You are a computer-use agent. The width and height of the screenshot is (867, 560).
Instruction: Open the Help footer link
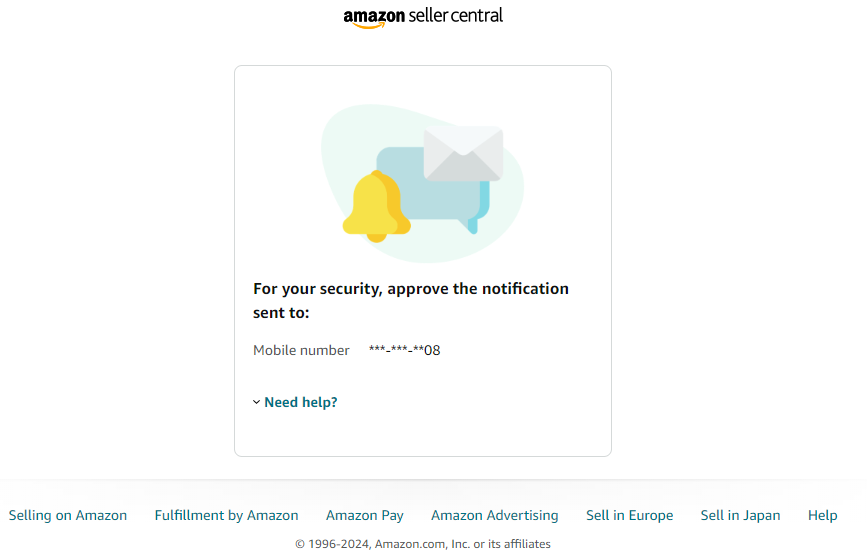tap(822, 515)
